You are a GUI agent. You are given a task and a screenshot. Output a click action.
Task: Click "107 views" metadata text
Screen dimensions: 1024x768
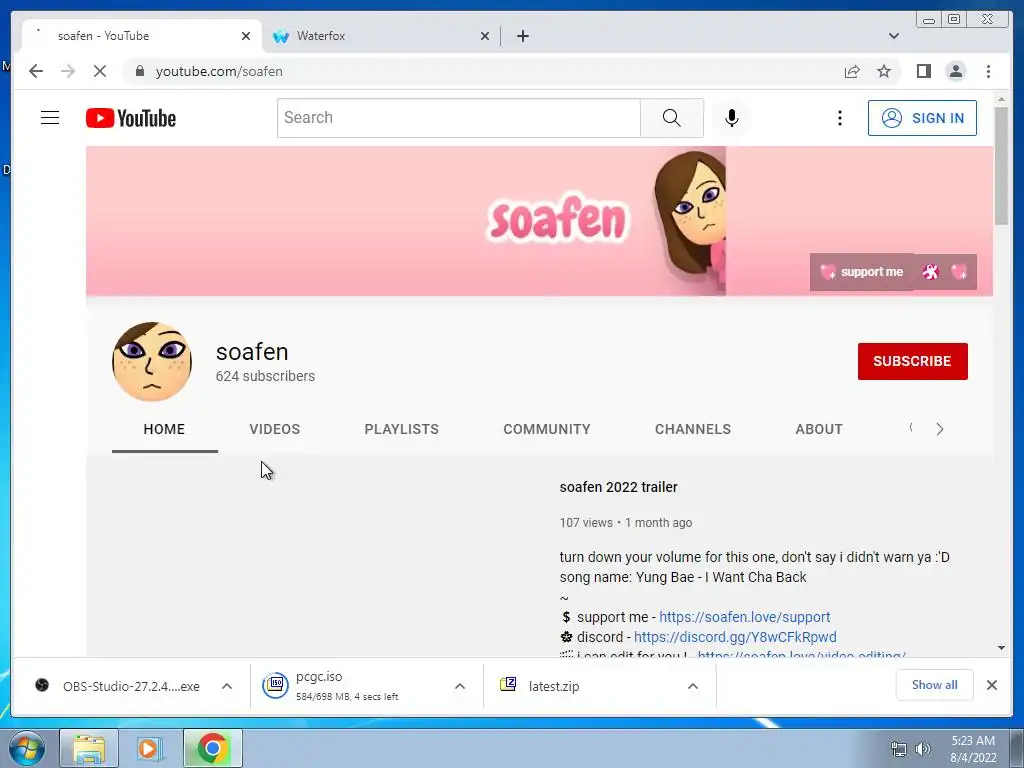tap(586, 522)
